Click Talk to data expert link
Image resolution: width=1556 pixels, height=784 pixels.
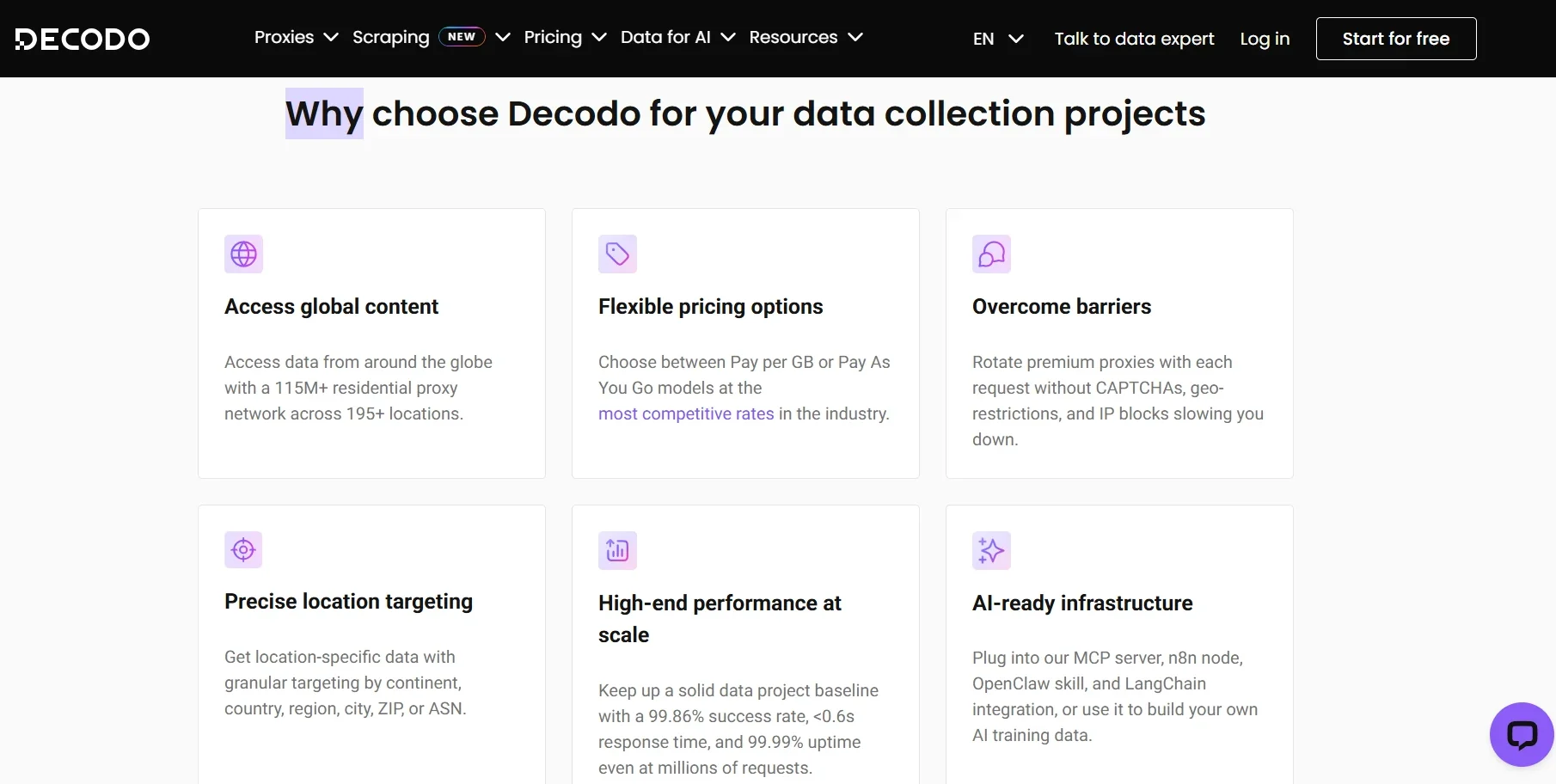coord(1134,39)
